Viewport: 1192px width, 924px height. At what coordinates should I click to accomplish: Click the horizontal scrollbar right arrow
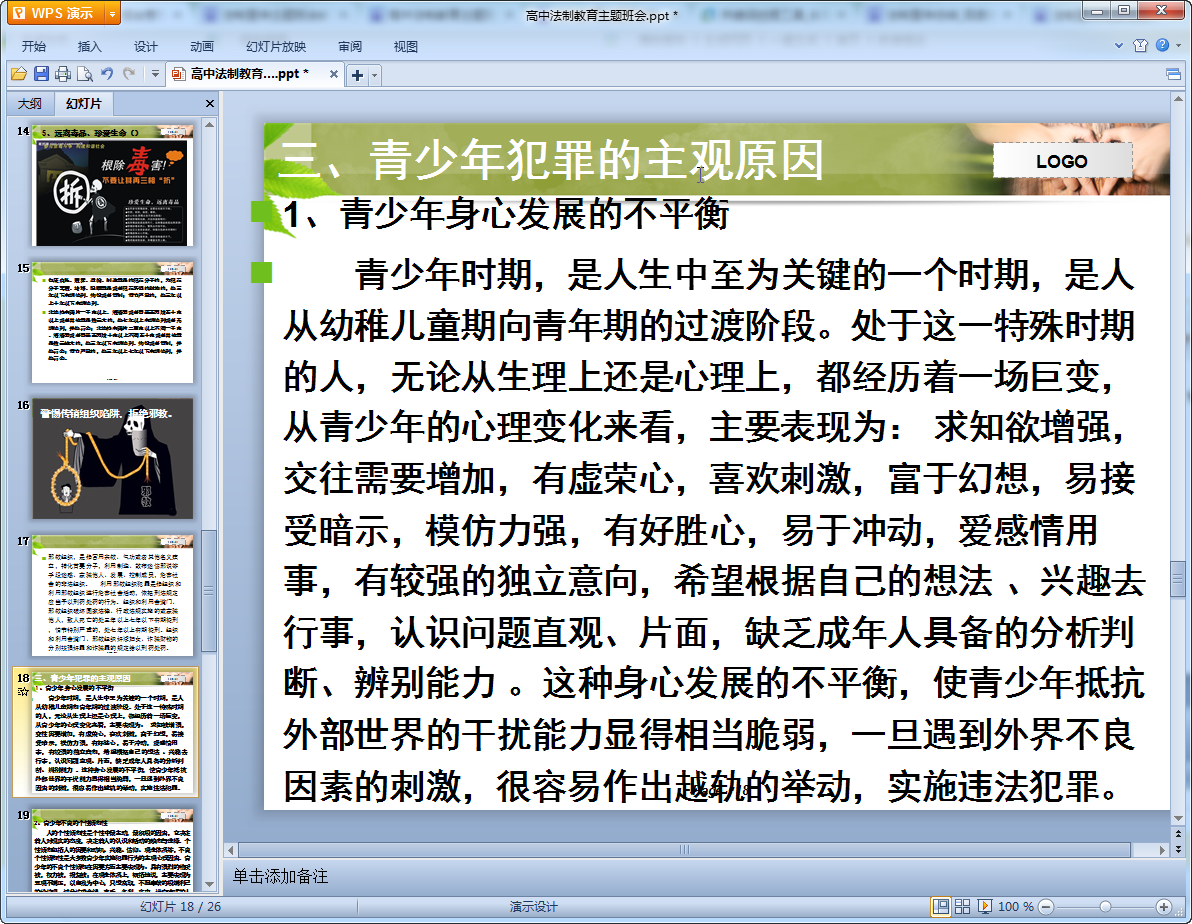point(1162,849)
